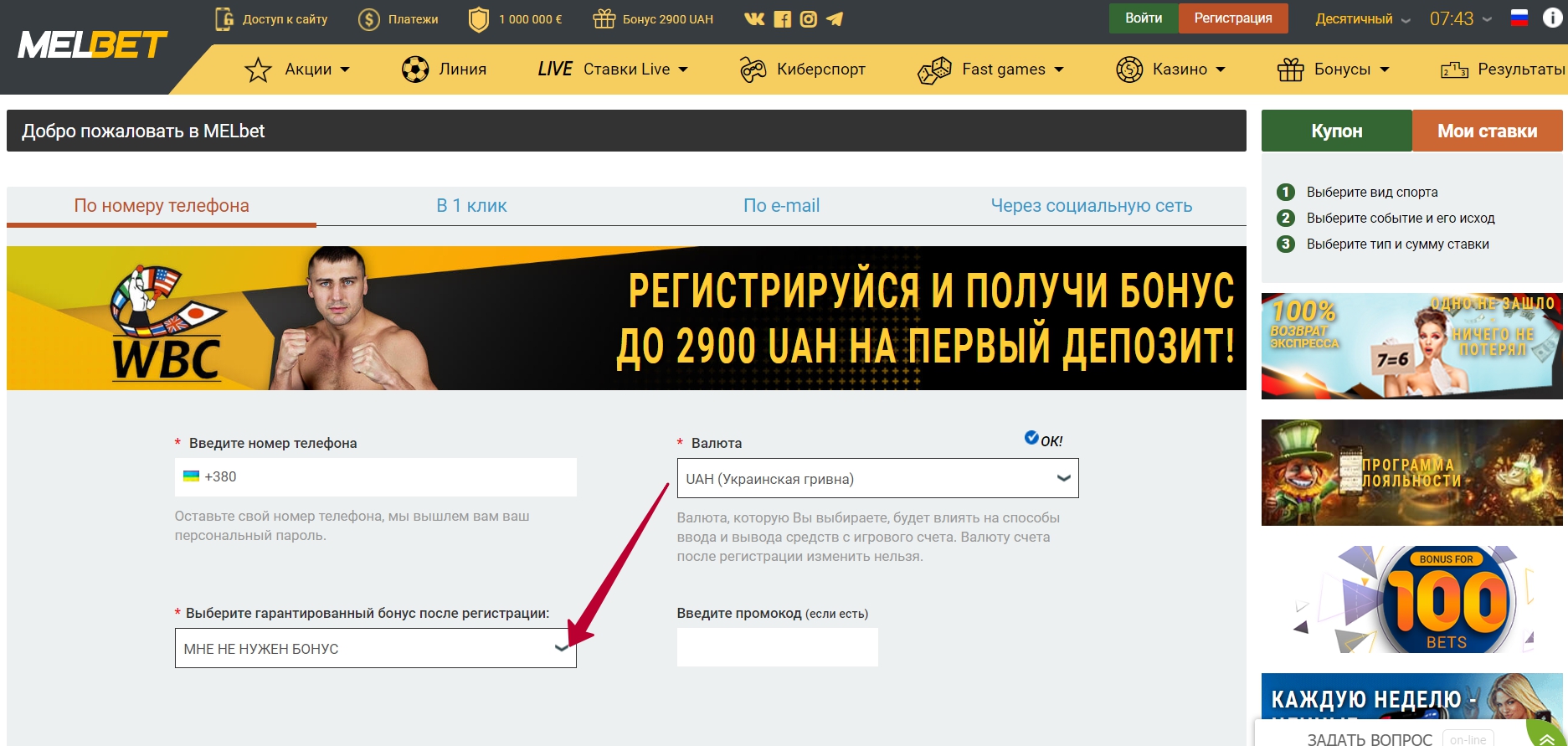This screenshot has width=1568, height=746.
Task: Click the Payments dollar coin icon
Action: pyautogui.click(x=368, y=19)
